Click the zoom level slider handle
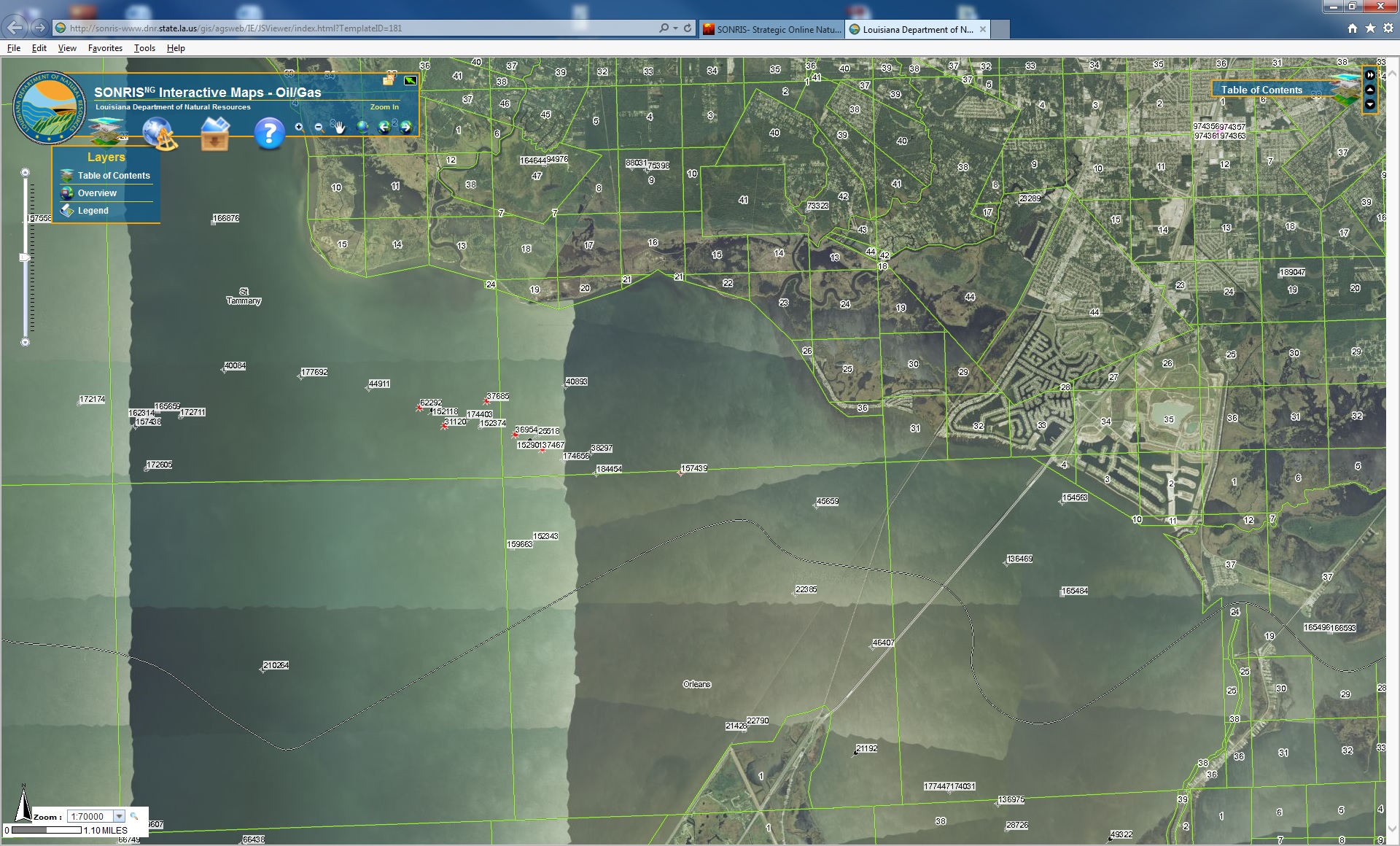 pyautogui.click(x=25, y=257)
